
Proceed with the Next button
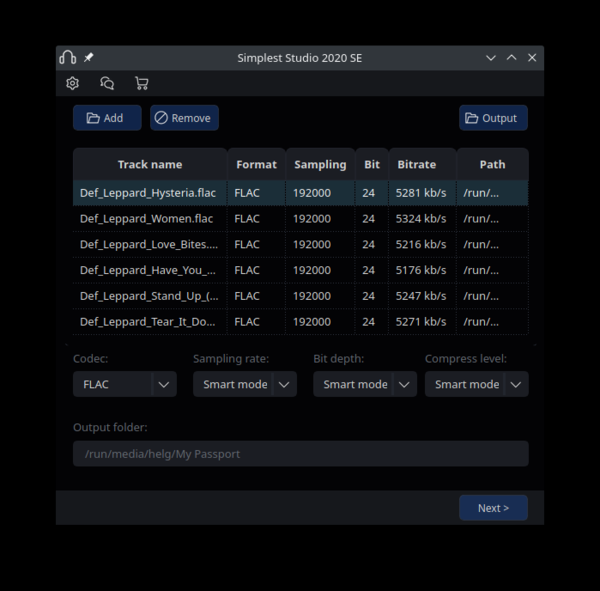[x=493, y=508]
